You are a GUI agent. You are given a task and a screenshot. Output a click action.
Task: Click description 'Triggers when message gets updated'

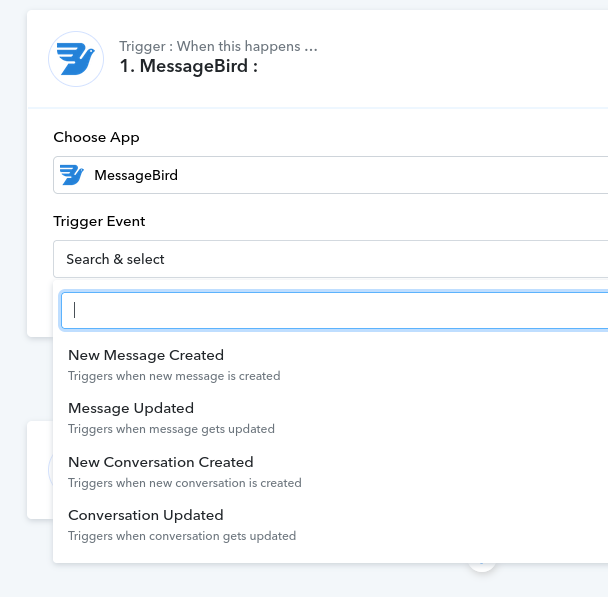pos(171,429)
